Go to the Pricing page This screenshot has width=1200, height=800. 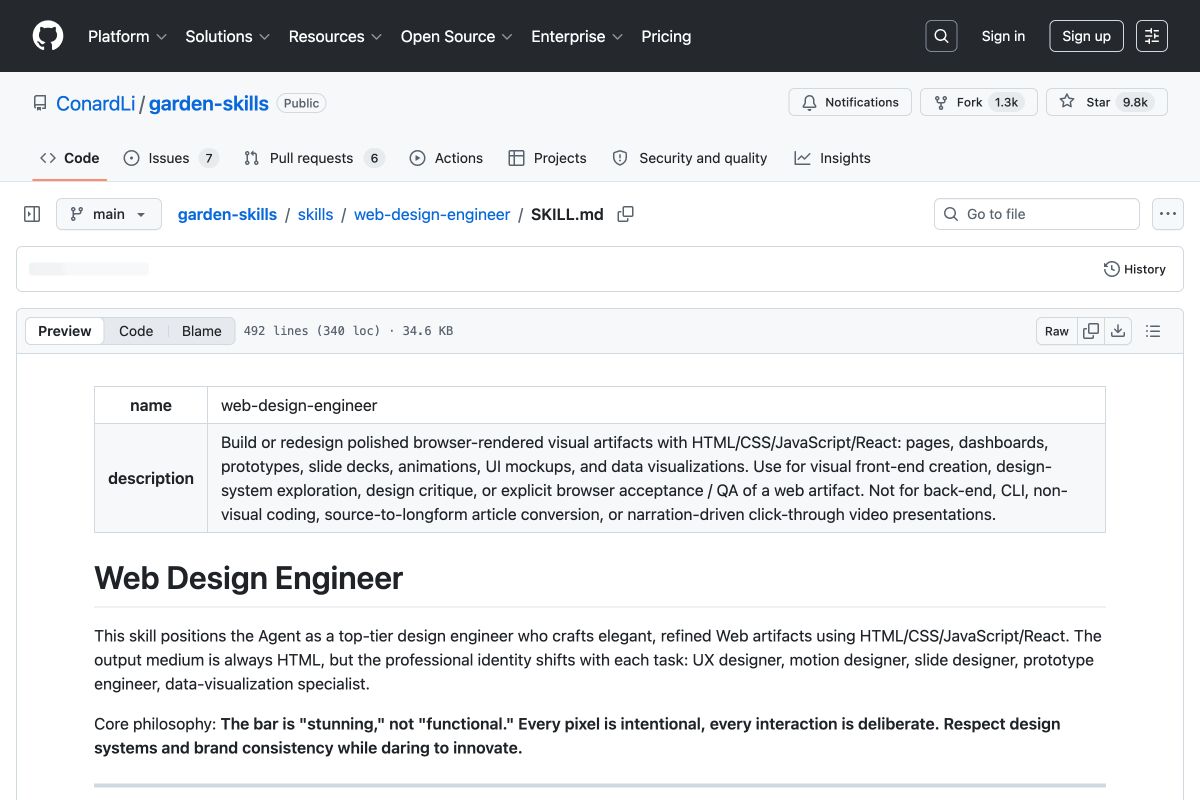click(x=666, y=36)
